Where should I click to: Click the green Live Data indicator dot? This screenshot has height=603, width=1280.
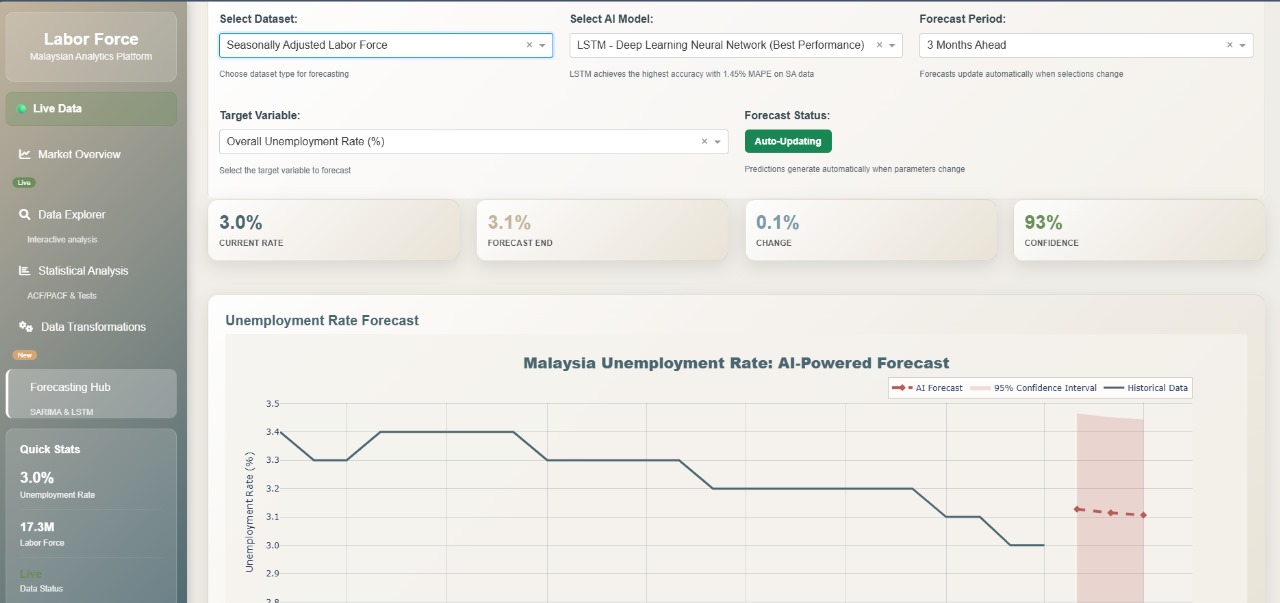(x=22, y=109)
